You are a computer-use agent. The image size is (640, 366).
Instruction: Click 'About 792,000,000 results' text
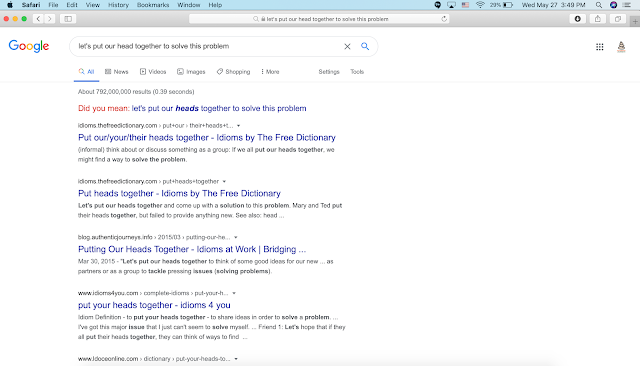(136, 92)
